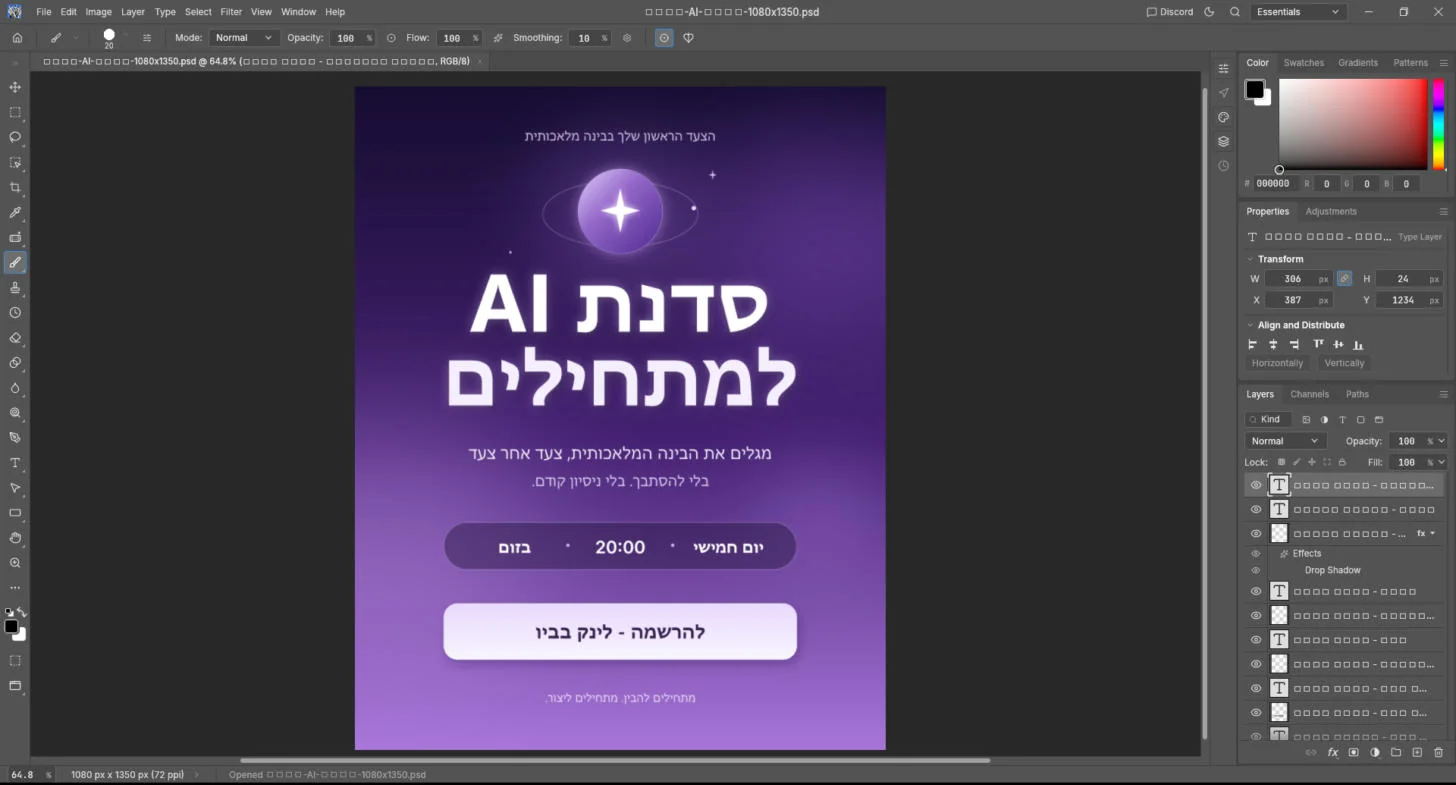Hide the layer with the fx badge
The width and height of the screenshot is (1456, 785).
[x=1256, y=534]
